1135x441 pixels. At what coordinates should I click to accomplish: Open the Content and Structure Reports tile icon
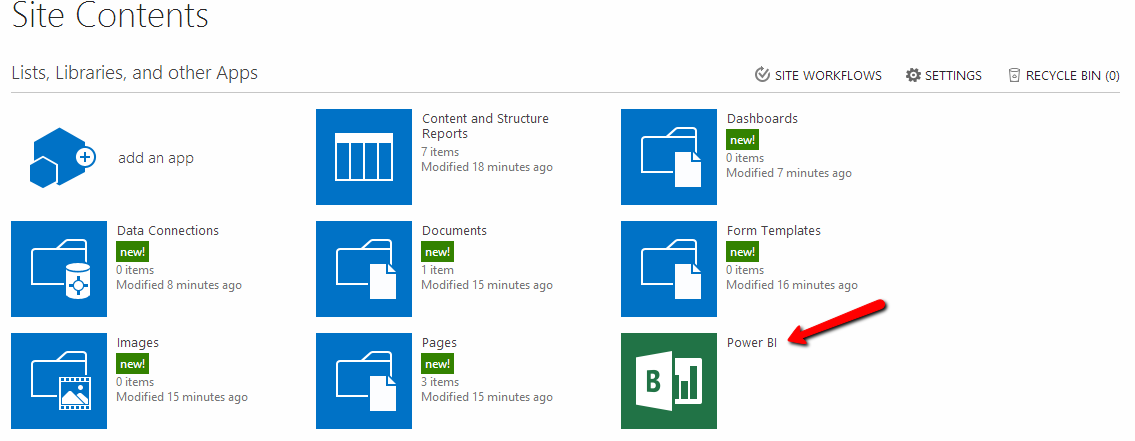[x=364, y=157]
